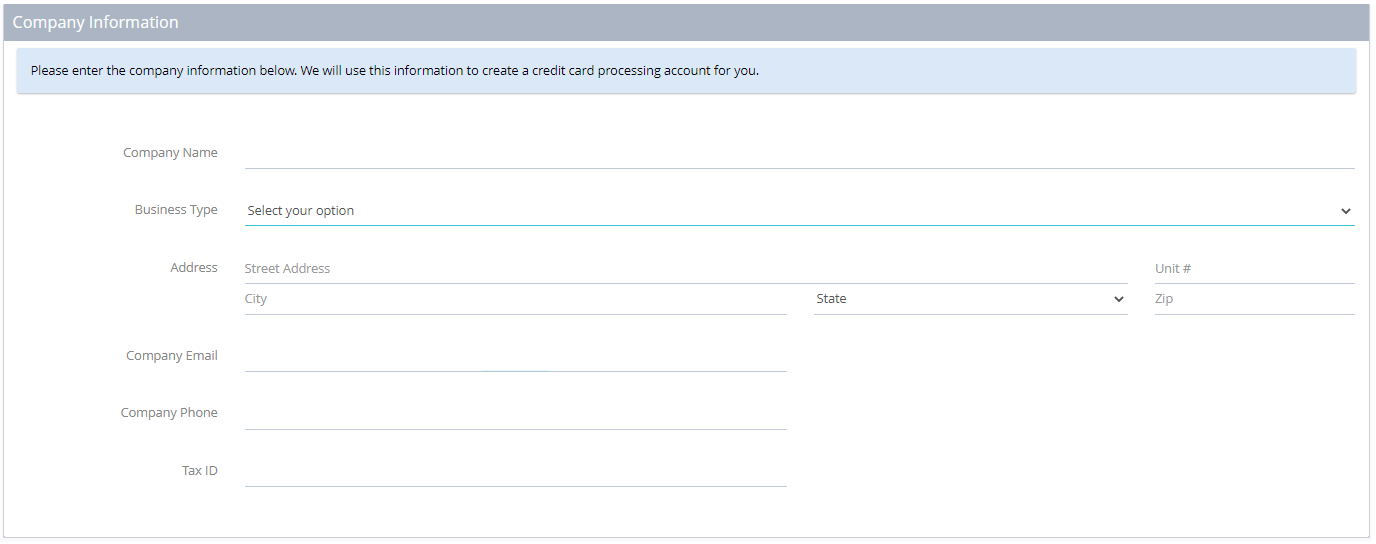Viewport: 1376px width, 544px height.
Task: Click the blue instructions banner text
Action: click(395, 71)
